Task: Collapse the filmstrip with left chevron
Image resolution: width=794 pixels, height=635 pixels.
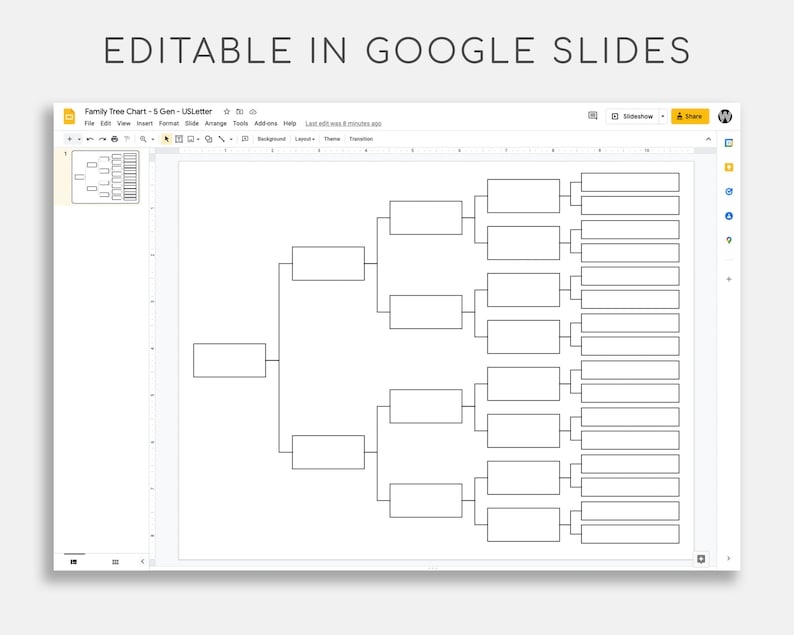Action: click(x=142, y=562)
